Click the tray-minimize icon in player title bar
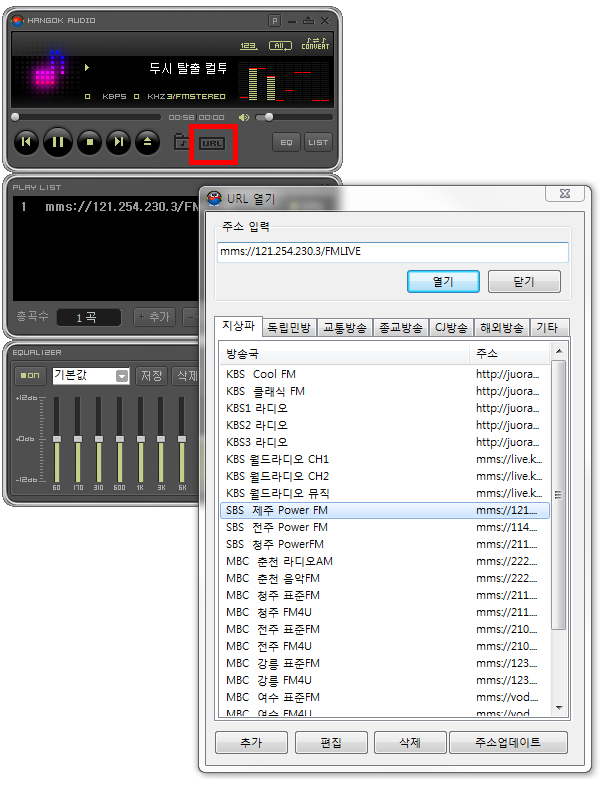Screen dimensions: 608x785 click(309, 21)
